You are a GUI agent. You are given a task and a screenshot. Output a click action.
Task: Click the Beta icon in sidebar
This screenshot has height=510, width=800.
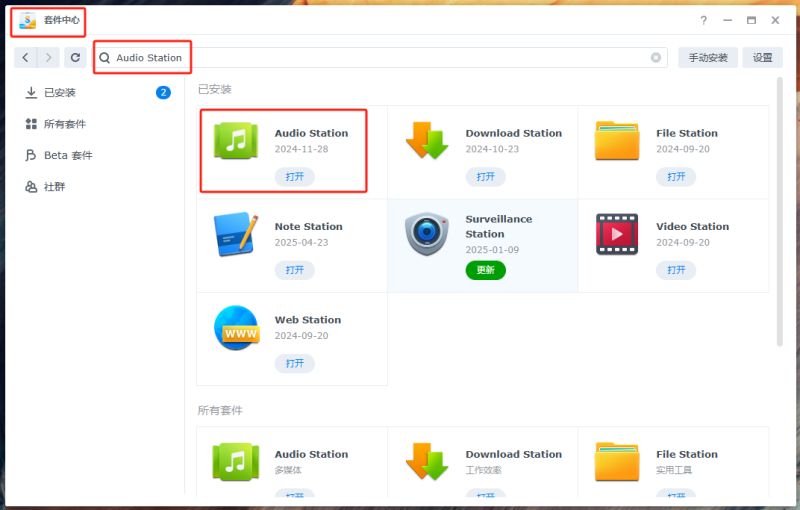click(31, 155)
